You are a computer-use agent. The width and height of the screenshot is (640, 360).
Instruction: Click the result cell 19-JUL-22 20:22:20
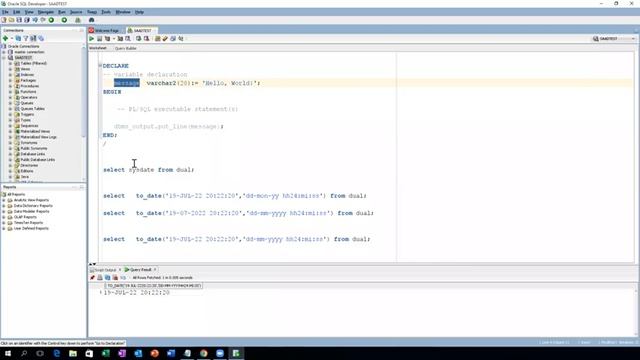tap(136, 293)
